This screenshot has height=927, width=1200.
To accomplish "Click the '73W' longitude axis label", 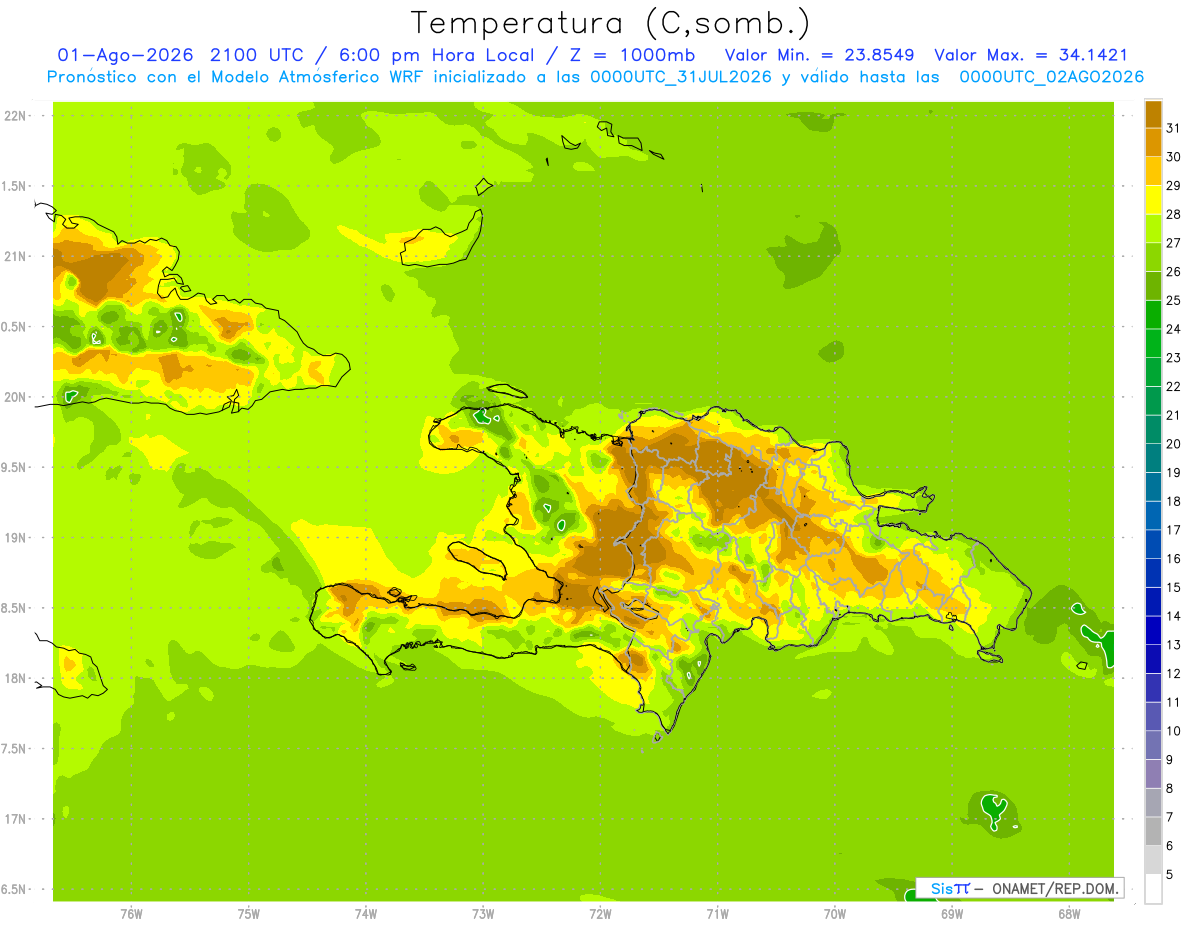I will pos(483,913).
